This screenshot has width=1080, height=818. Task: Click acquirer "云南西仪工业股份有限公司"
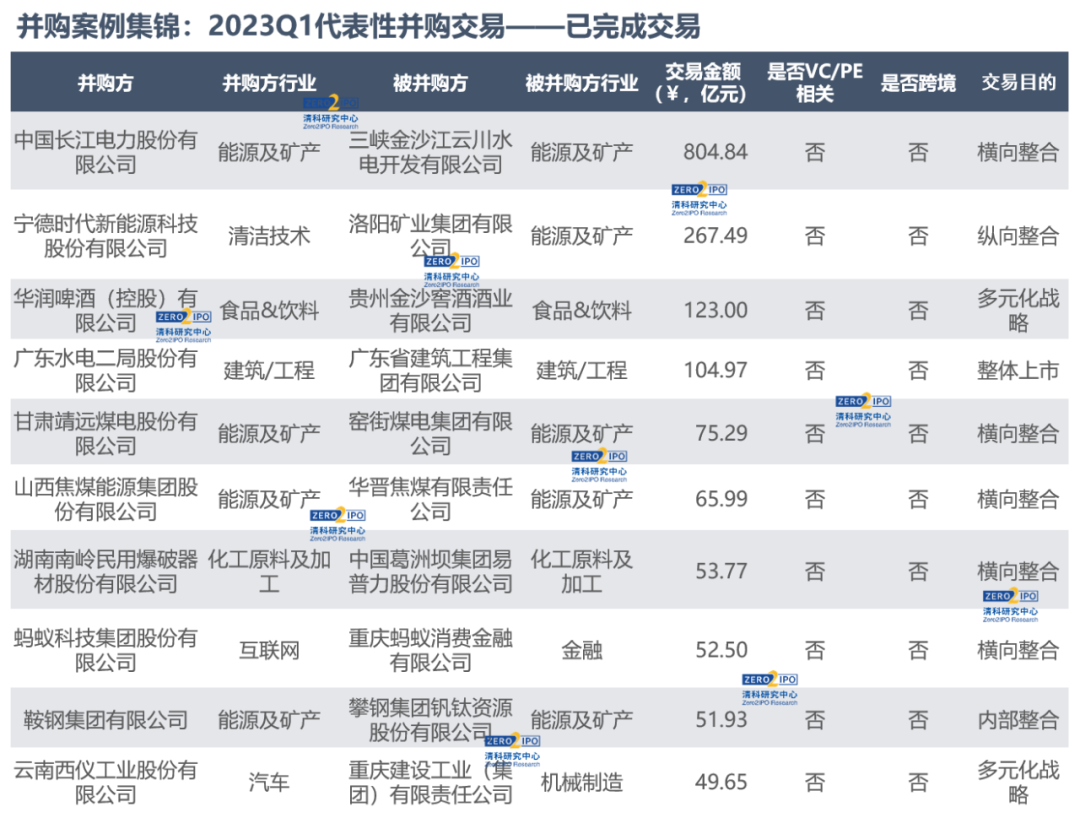click(x=105, y=782)
